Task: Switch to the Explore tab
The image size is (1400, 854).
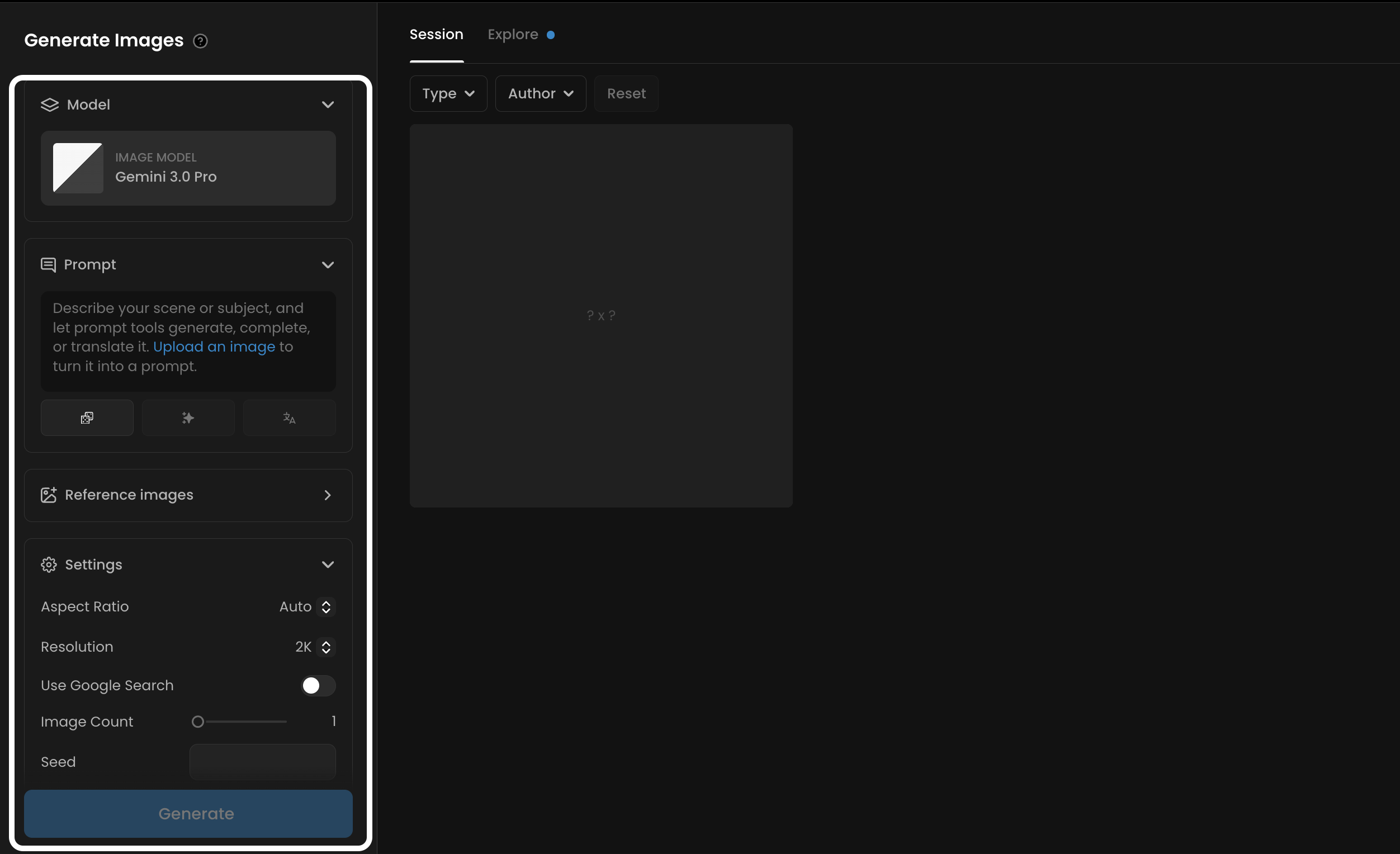Action: 513,35
